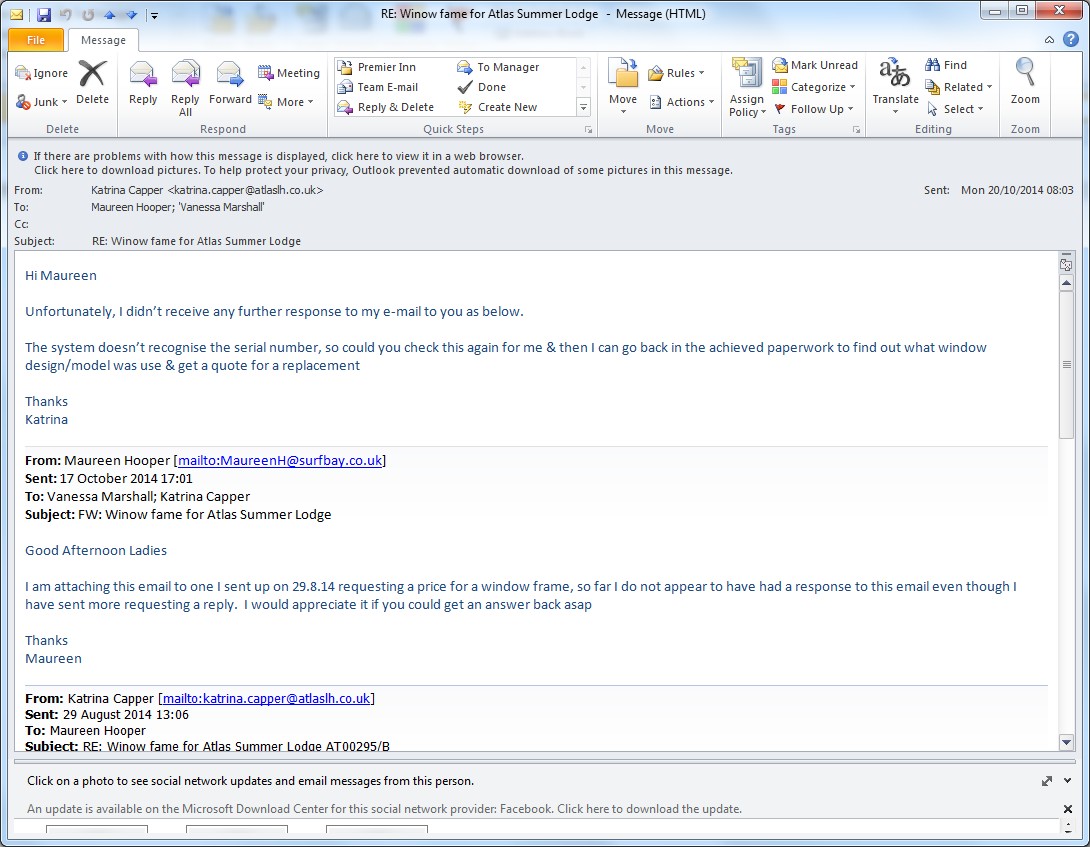Click the message body scrollbar thumb
Screen dimensions: 1090x847
1066,364
